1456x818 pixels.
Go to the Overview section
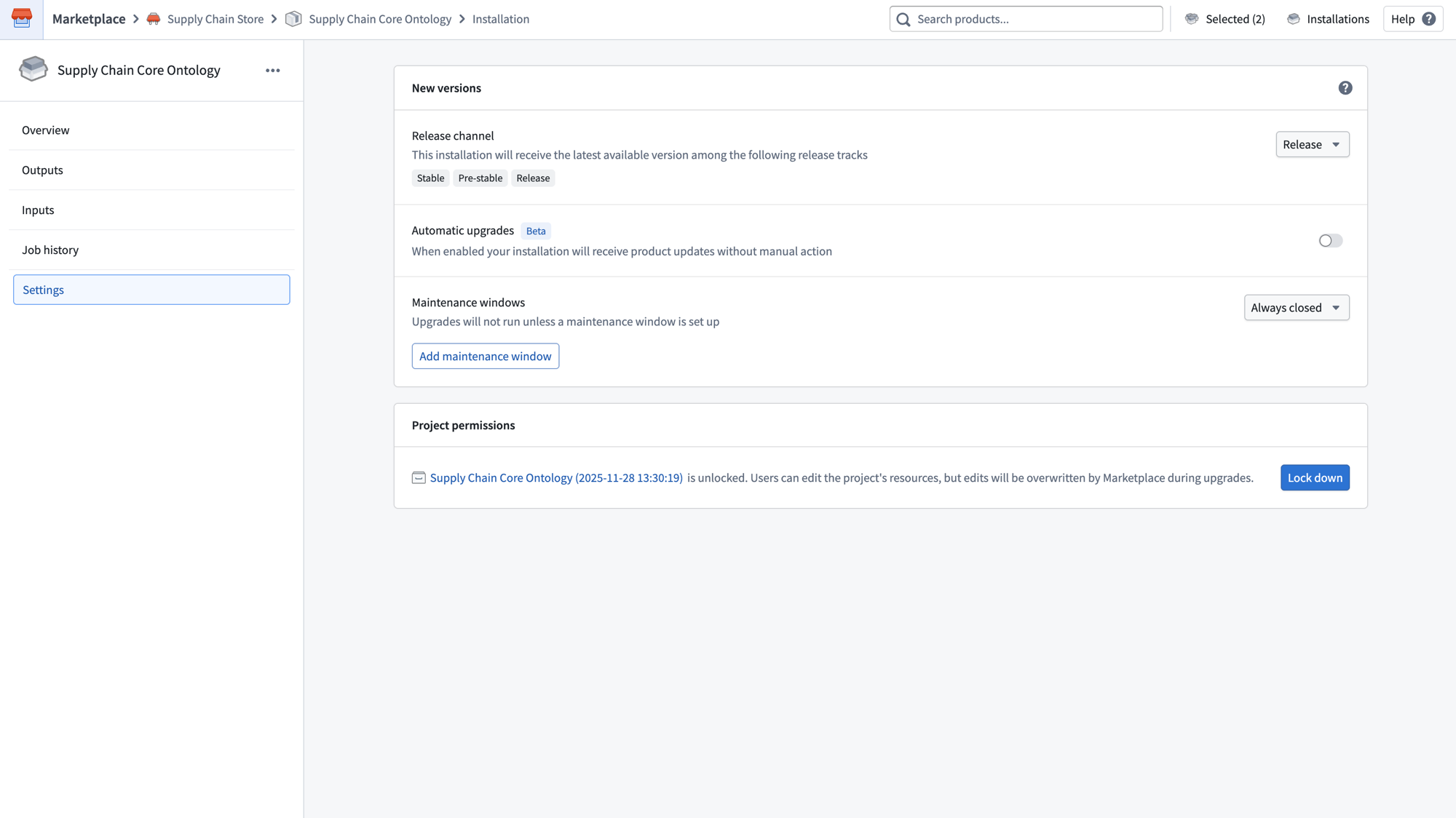pyautogui.click(x=151, y=130)
